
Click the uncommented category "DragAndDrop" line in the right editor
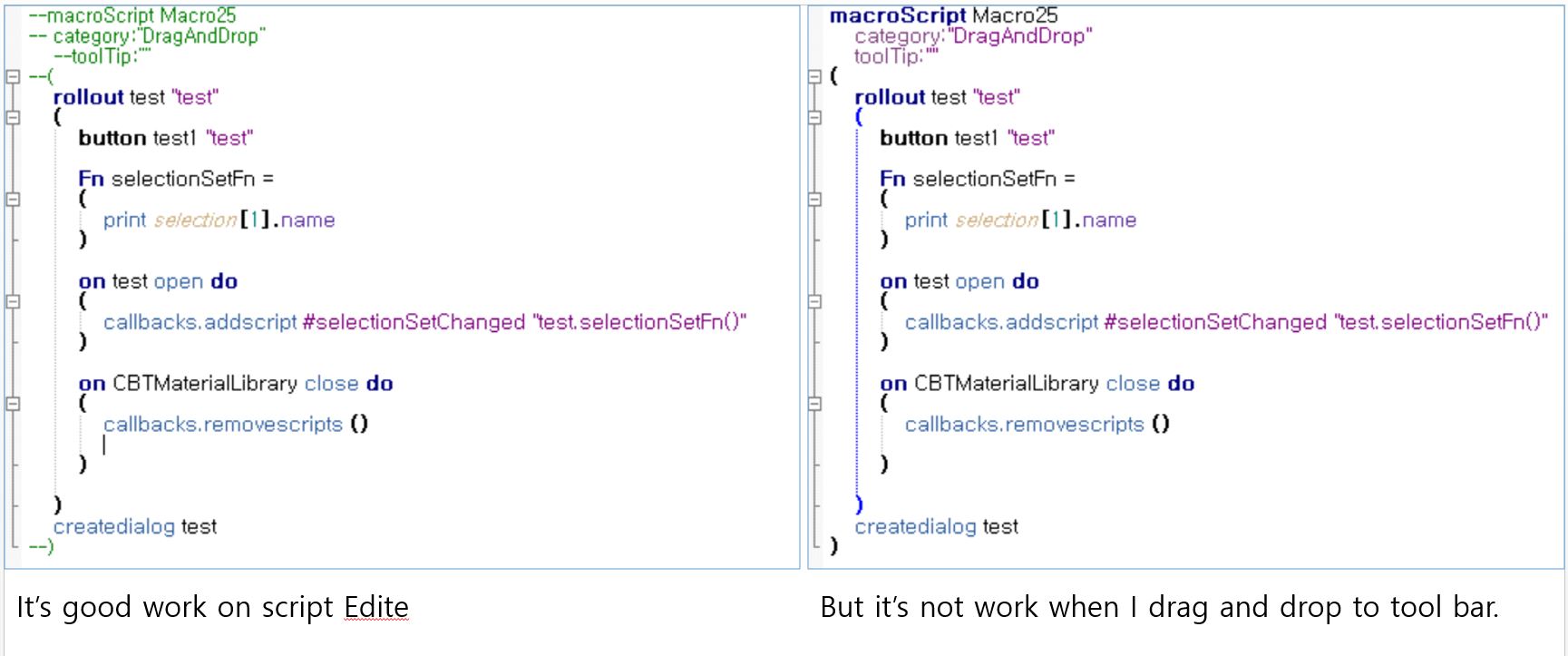(x=973, y=36)
